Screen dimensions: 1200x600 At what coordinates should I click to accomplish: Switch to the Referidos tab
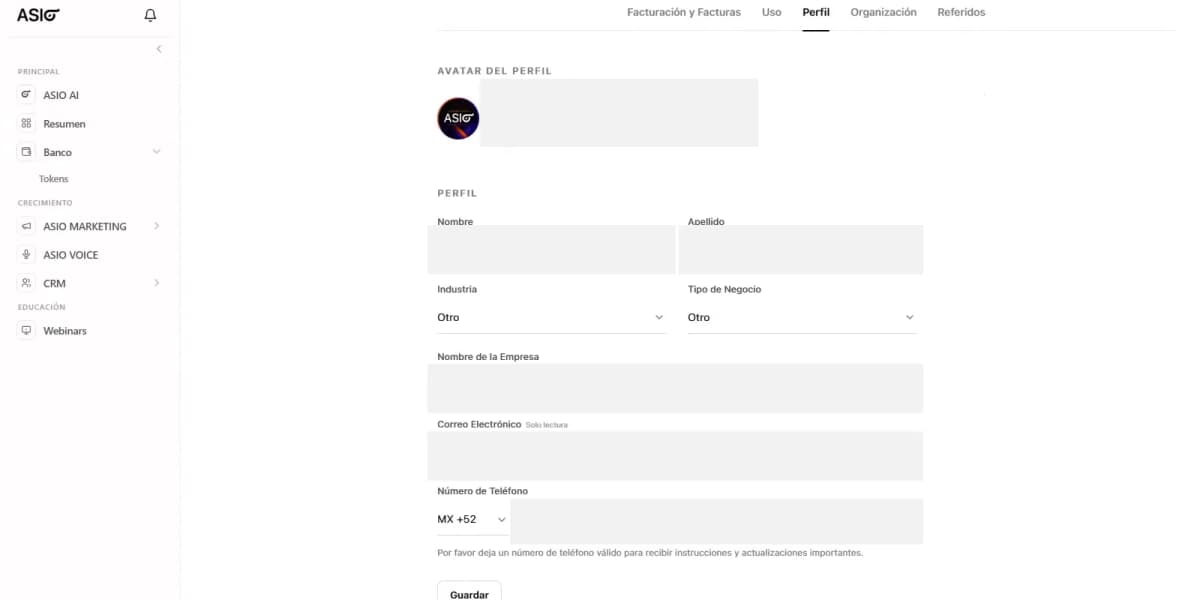(961, 12)
